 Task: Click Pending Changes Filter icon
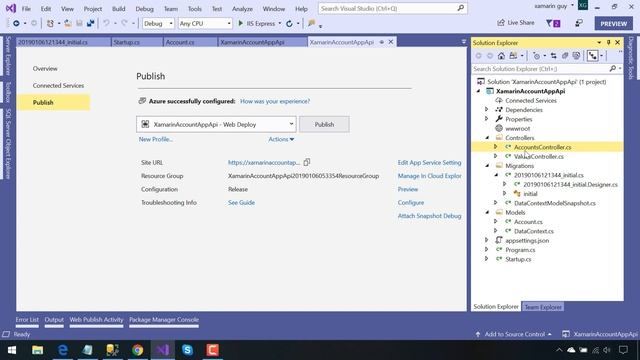tap(536, 56)
